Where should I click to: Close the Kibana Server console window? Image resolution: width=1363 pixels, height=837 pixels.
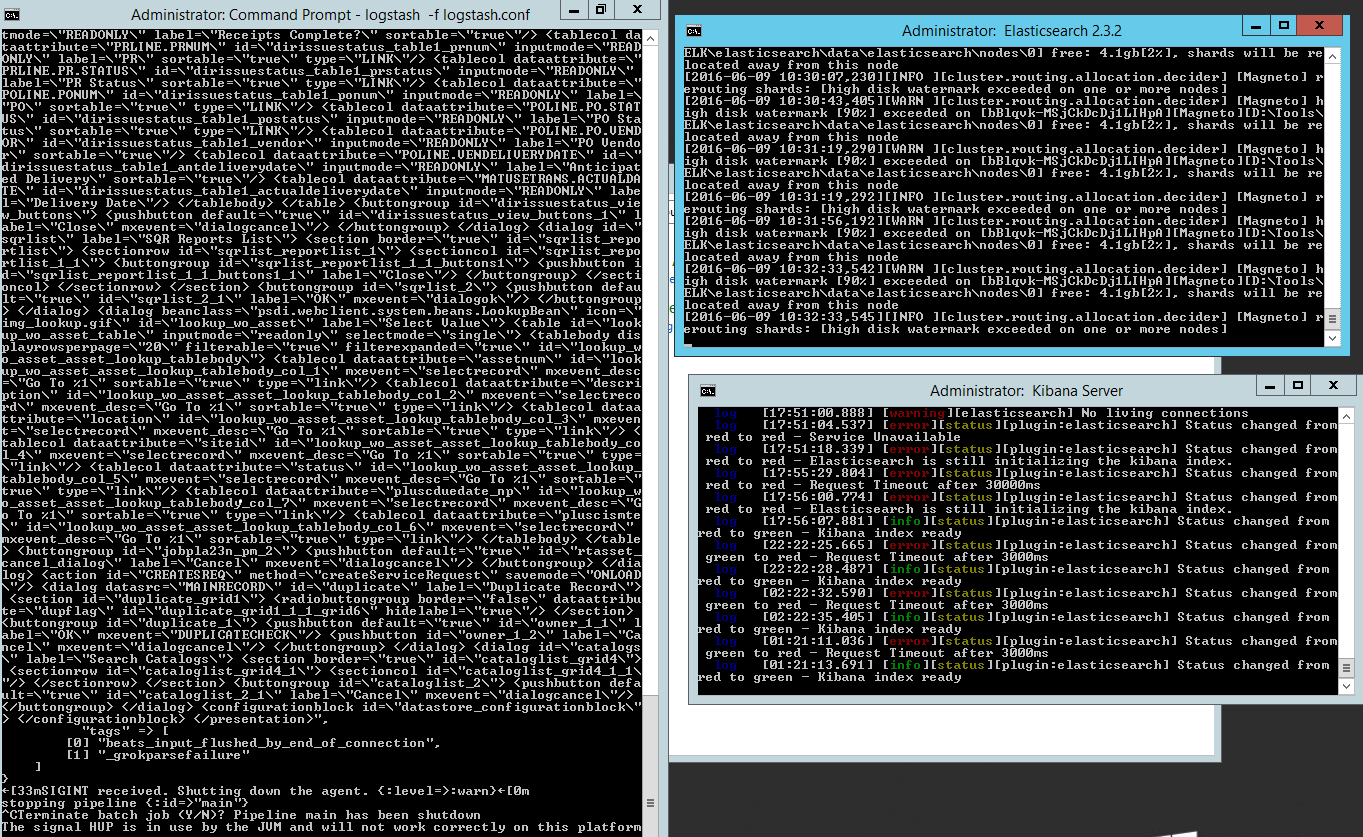click(1332, 385)
